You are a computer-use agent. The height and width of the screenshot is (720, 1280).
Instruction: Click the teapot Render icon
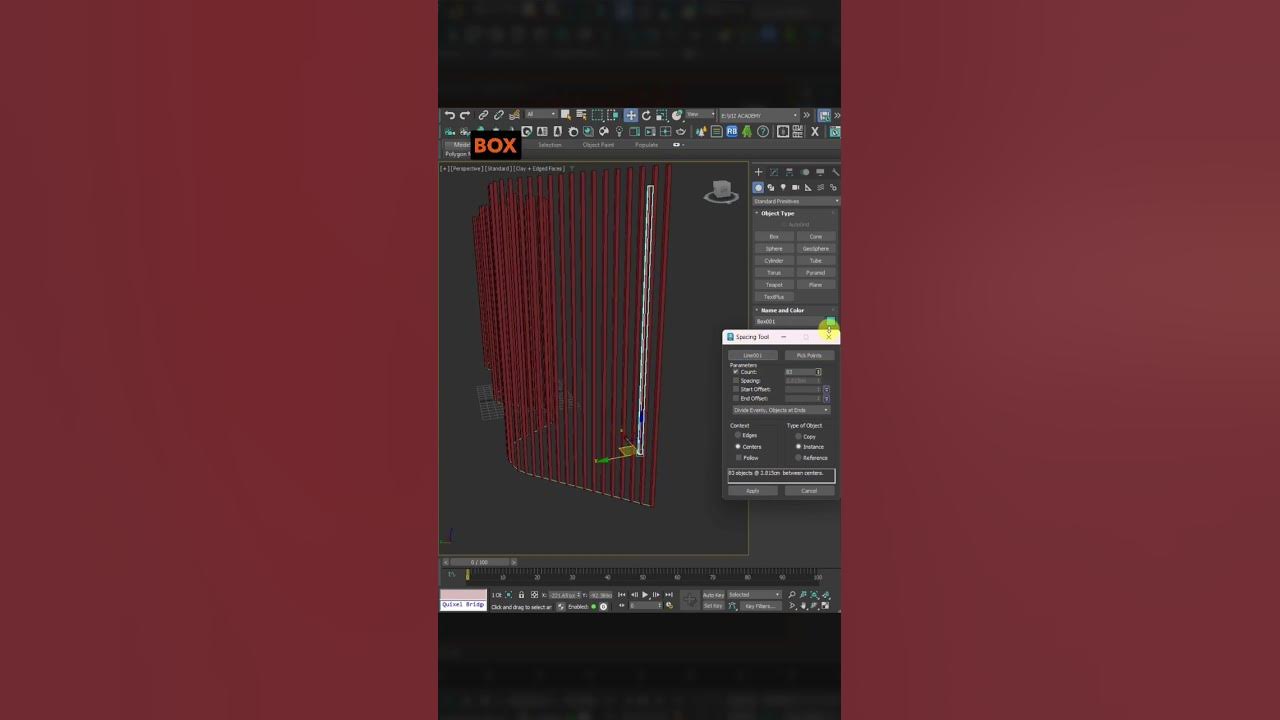(x=680, y=132)
